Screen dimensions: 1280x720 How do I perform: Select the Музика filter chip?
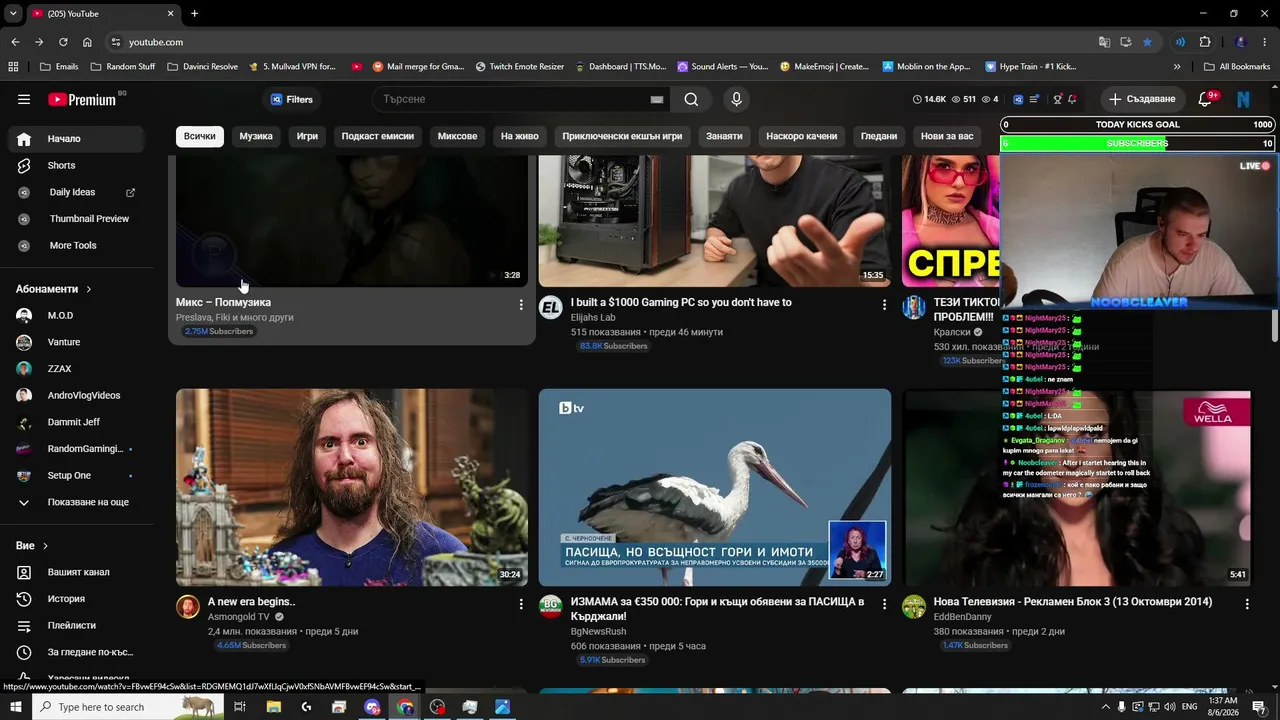point(256,136)
